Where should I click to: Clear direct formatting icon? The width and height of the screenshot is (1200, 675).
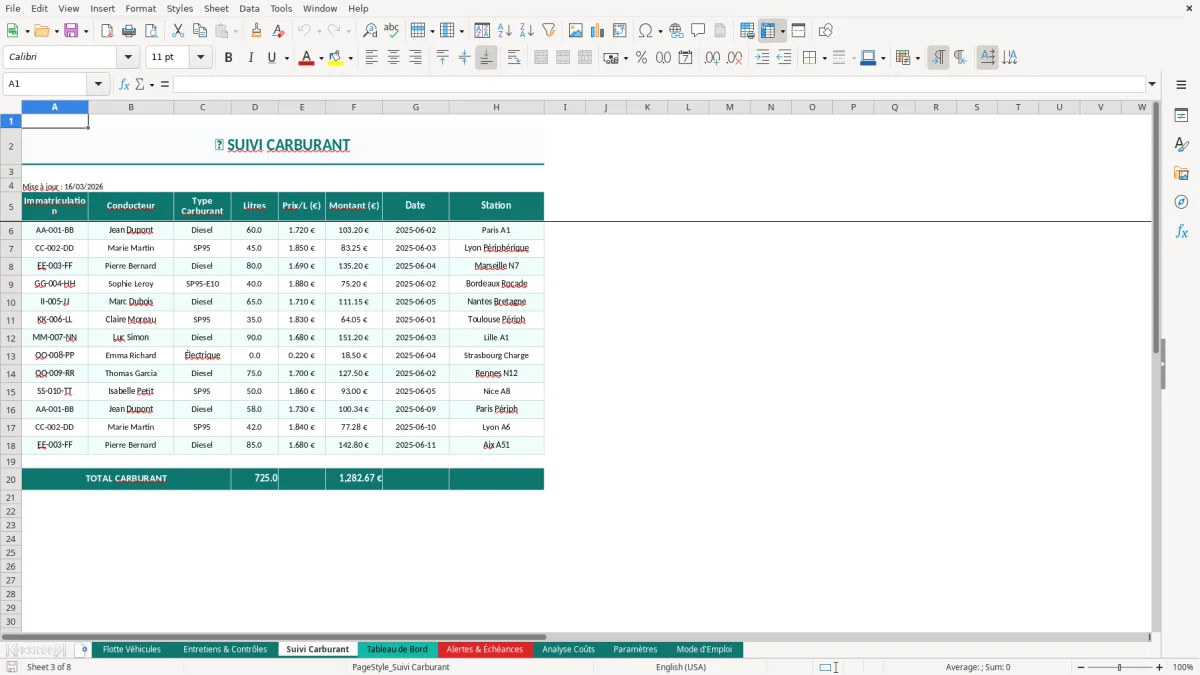pyautogui.click(x=279, y=31)
